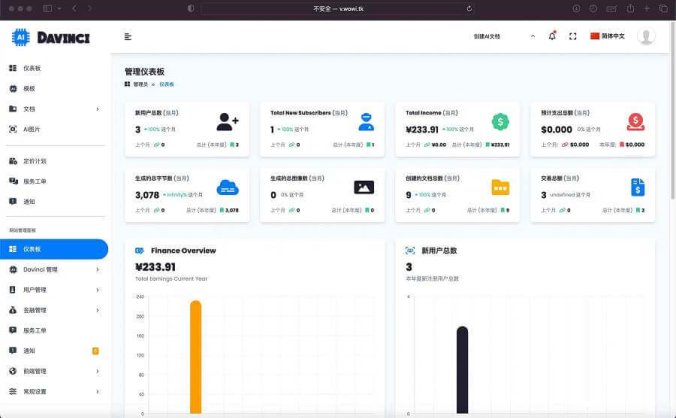Screen dimensions: 676x418
Task: Click the blue cloud icon on words card
Action: (x=227, y=187)
